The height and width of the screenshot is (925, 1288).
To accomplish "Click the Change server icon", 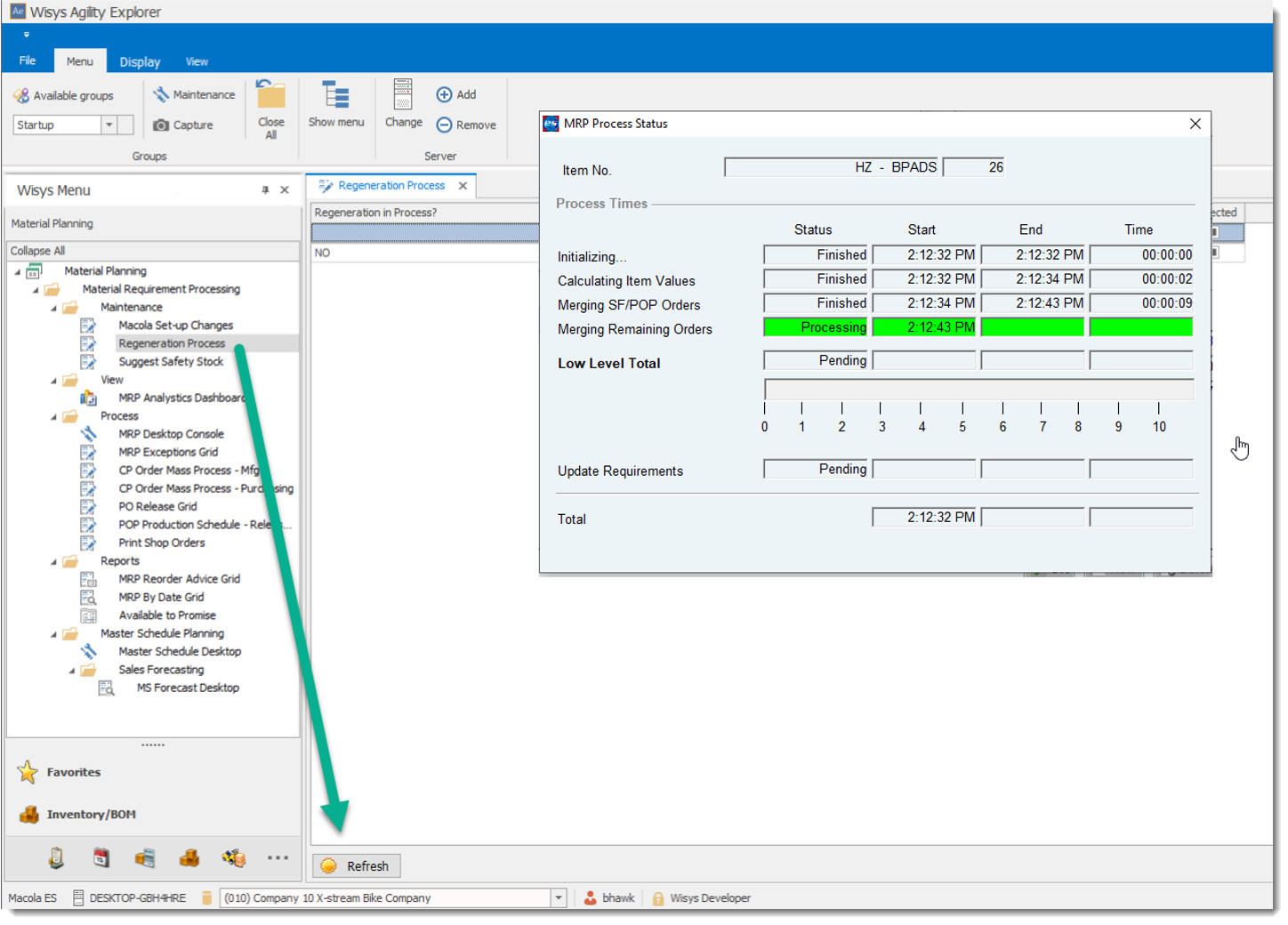I will (403, 94).
